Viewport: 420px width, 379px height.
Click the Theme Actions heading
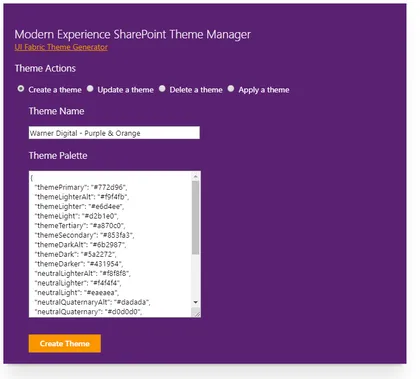45,68
